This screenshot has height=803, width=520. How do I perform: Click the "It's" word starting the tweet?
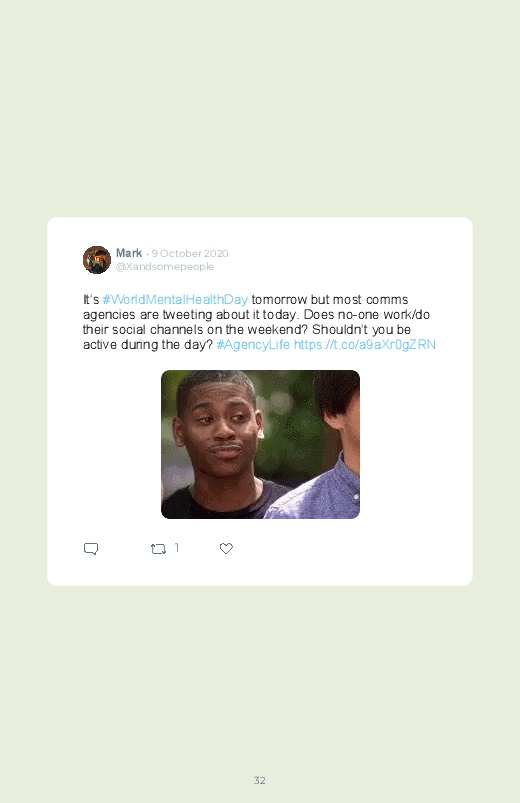point(91,299)
